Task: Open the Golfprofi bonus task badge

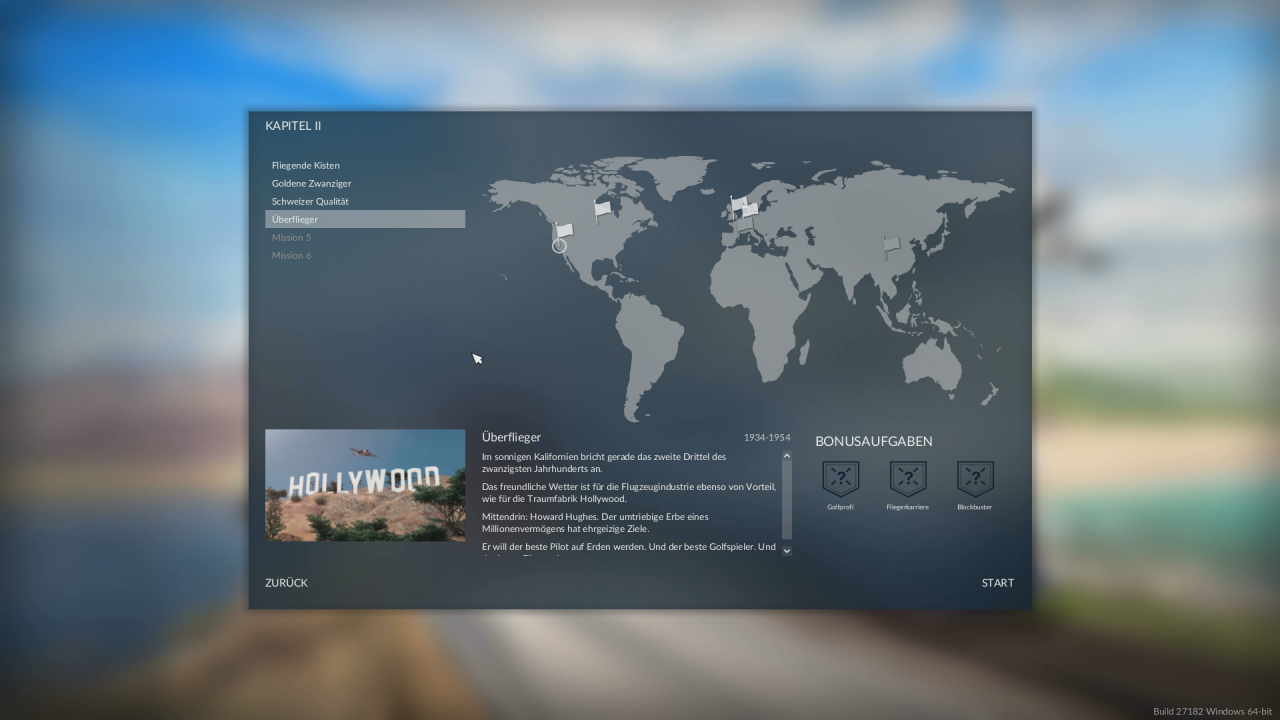Action: (x=840, y=478)
